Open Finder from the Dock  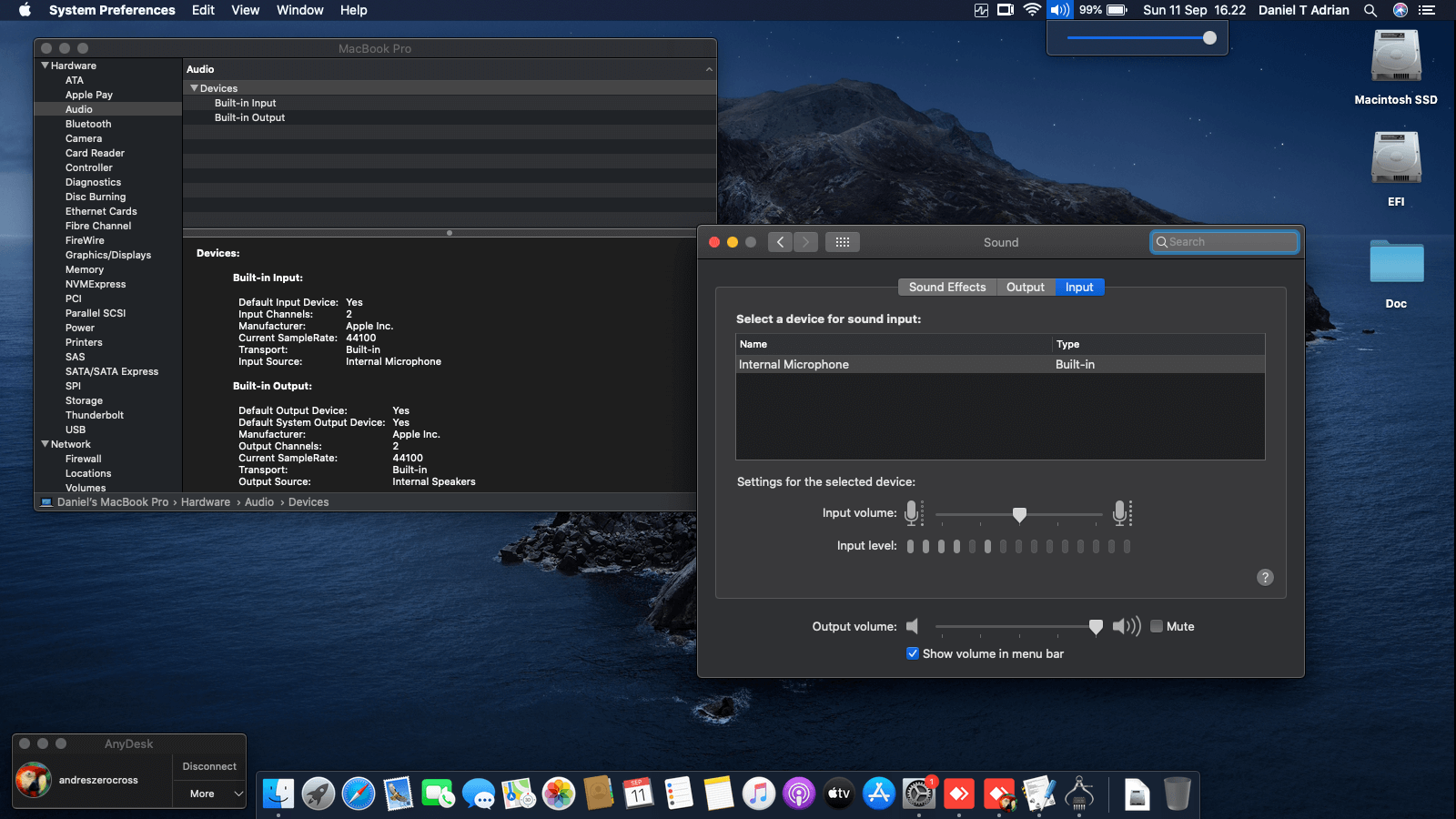pos(278,794)
